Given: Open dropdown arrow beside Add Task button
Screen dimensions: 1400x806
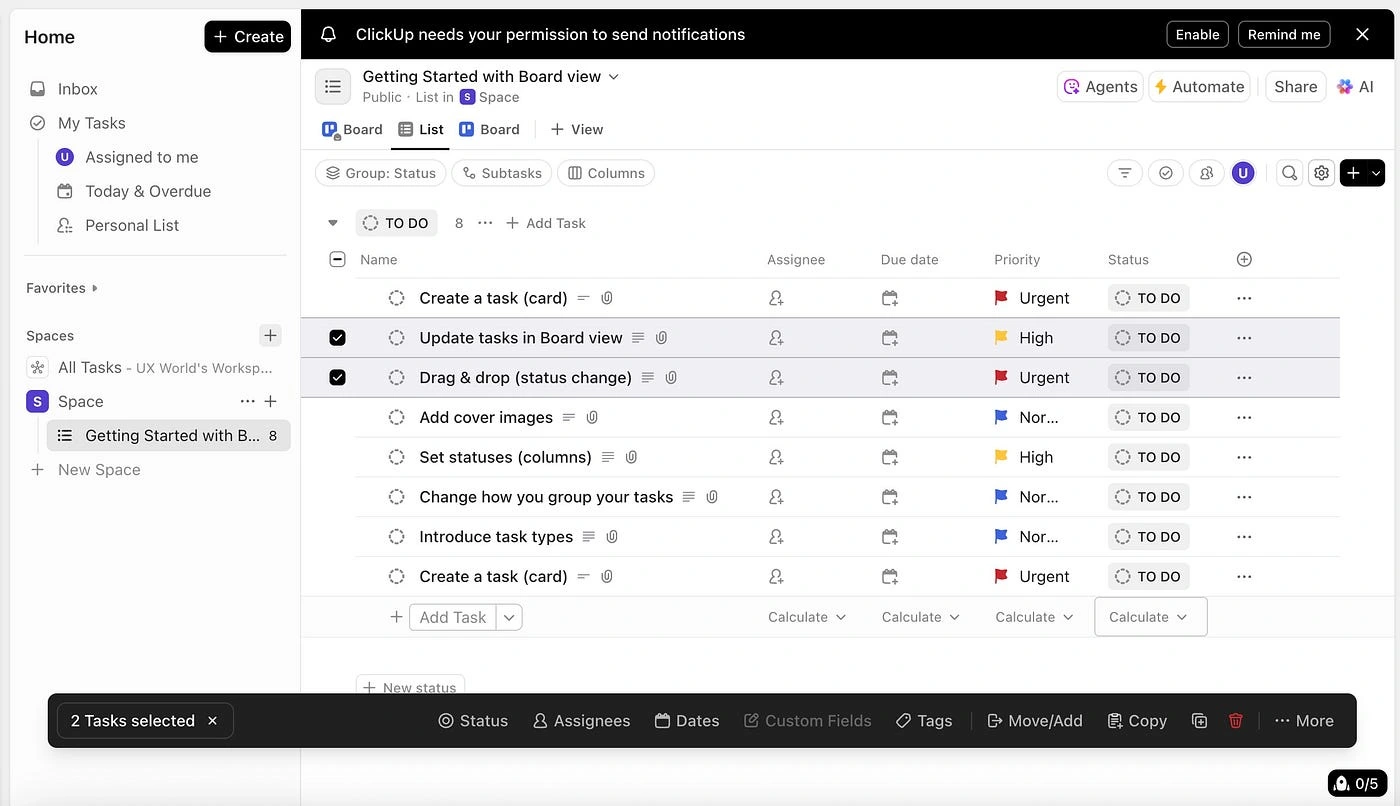Looking at the screenshot, I should pos(510,617).
